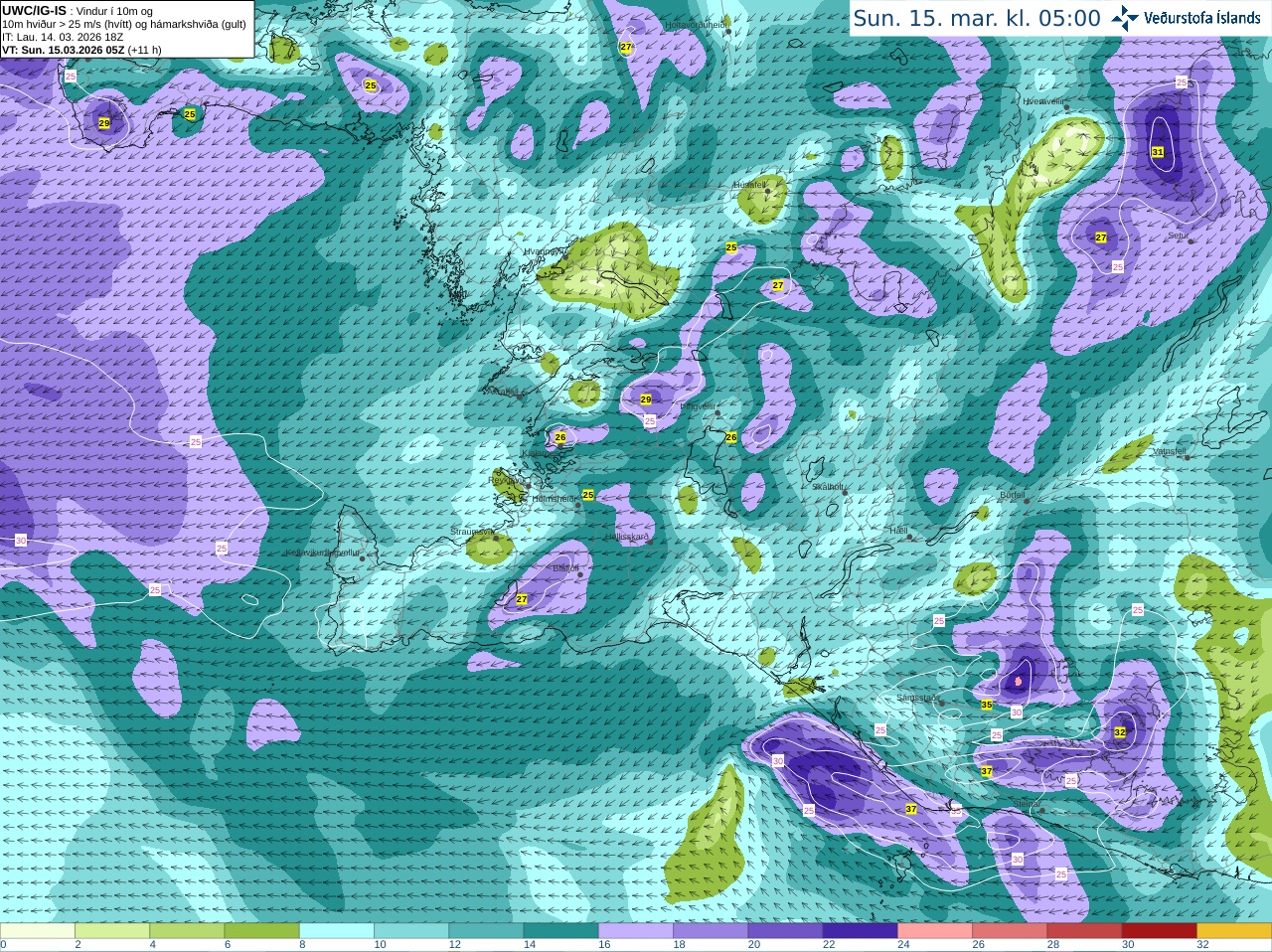The height and width of the screenshot is (952, 1272).
Task: Click the yellow 27 marker near Holtavörðuheiði
Action: pyautogui.click(x=626, y=47)
